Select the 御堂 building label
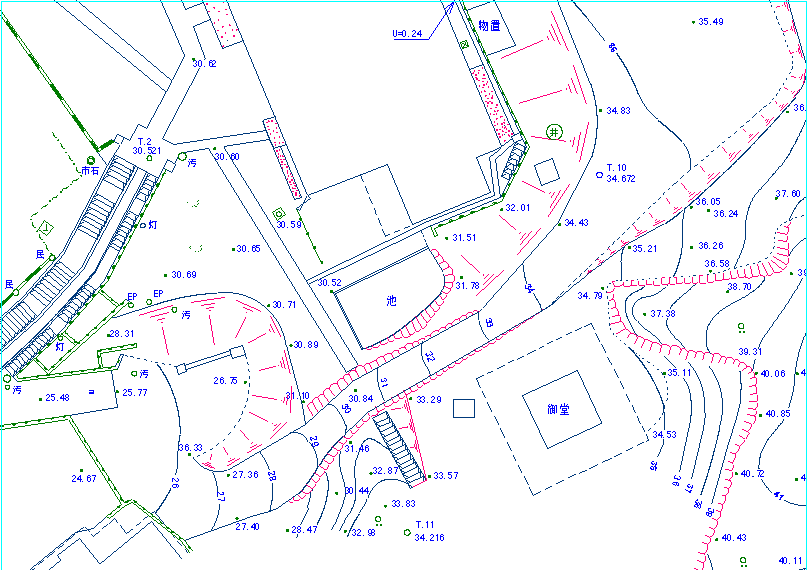Image resolution: width=807 pixels, height=570 pixels. (x=558, y=410)
